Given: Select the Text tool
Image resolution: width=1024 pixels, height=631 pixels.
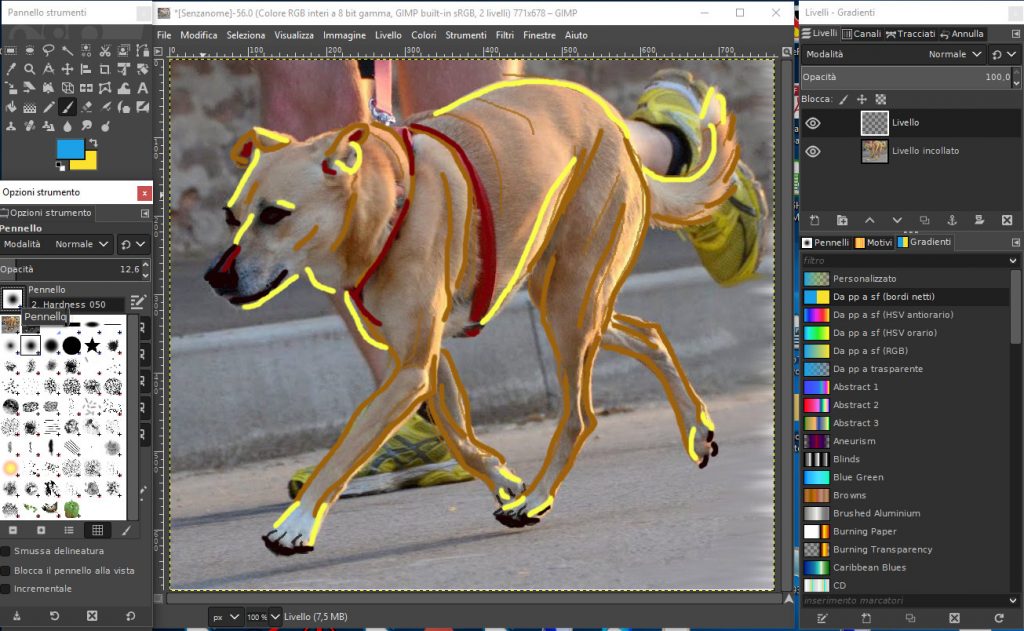Looking at the screenshot, I should 142,88.
